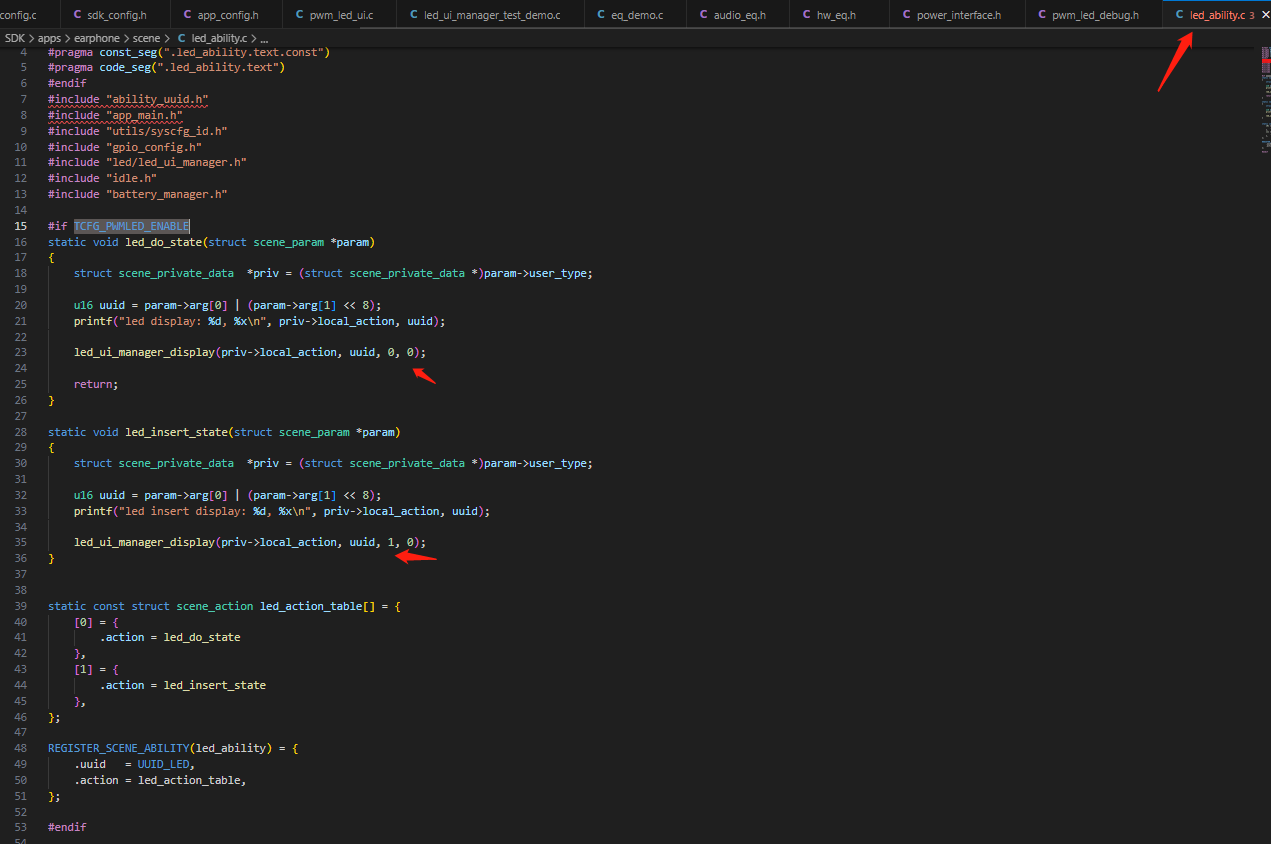Open the earphone breadcrumb folder
Screen dimensions: 1271x844
coord(97,38)
